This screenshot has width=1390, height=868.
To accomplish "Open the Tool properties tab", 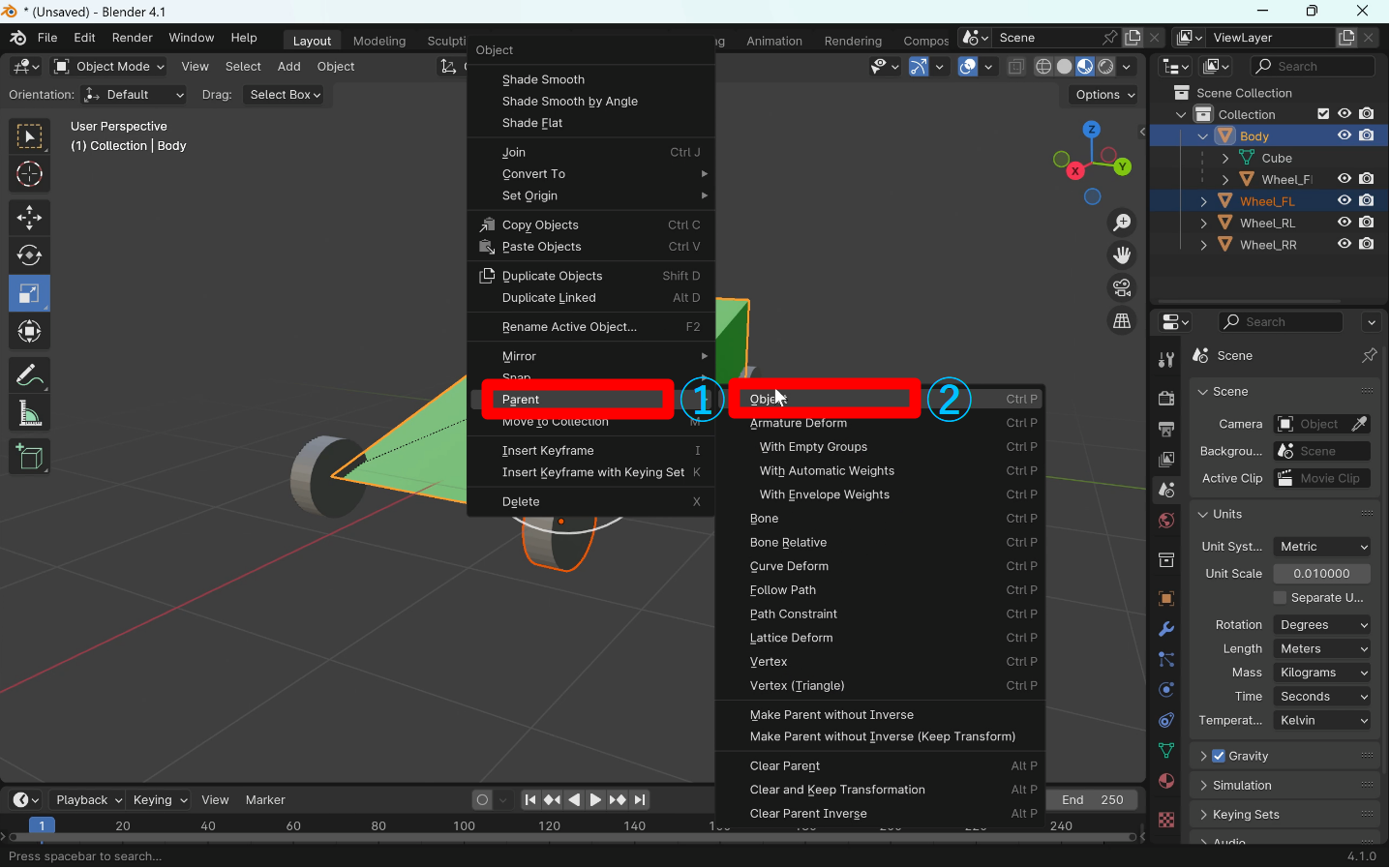I will click(1166, 360).
